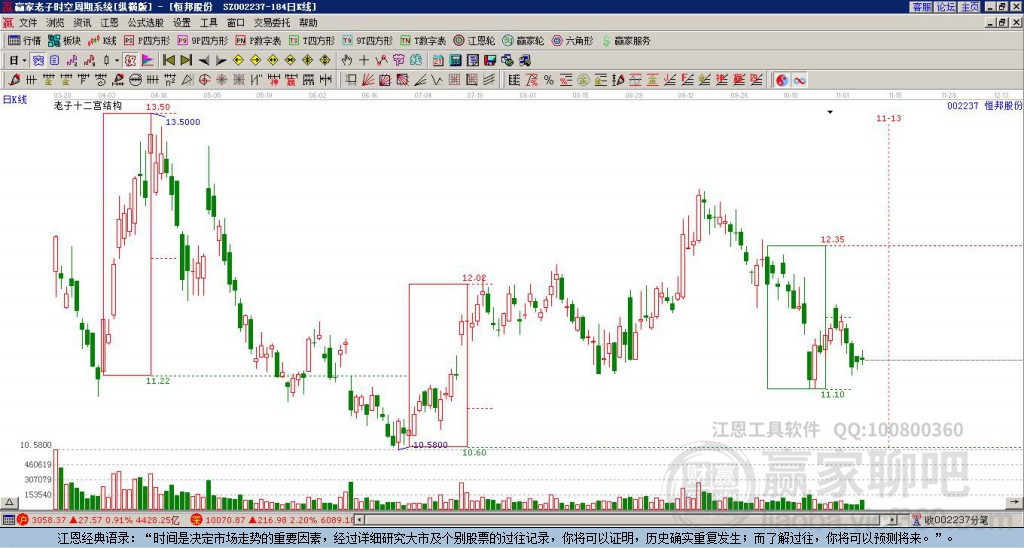This screenshot has height=548, width=1024.
Task: Click the 11.22 price label
Action: click(158, 381)
